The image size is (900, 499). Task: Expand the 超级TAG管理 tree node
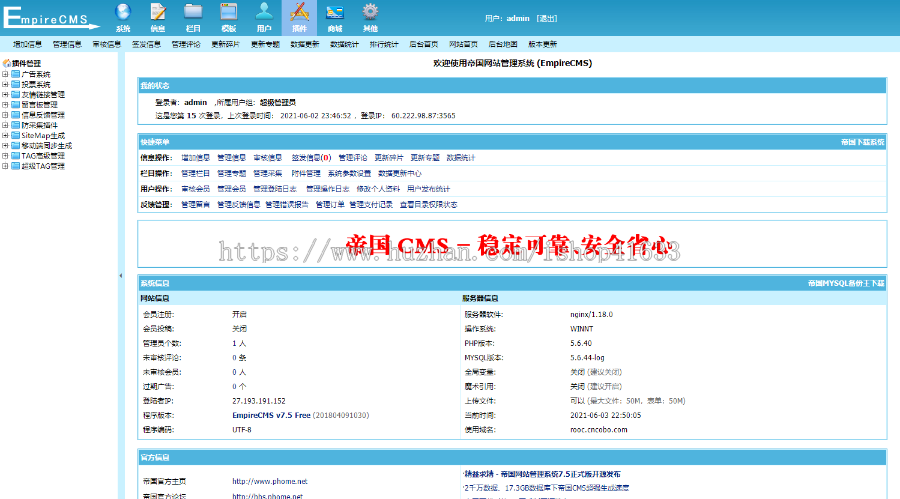coord(5,166)
